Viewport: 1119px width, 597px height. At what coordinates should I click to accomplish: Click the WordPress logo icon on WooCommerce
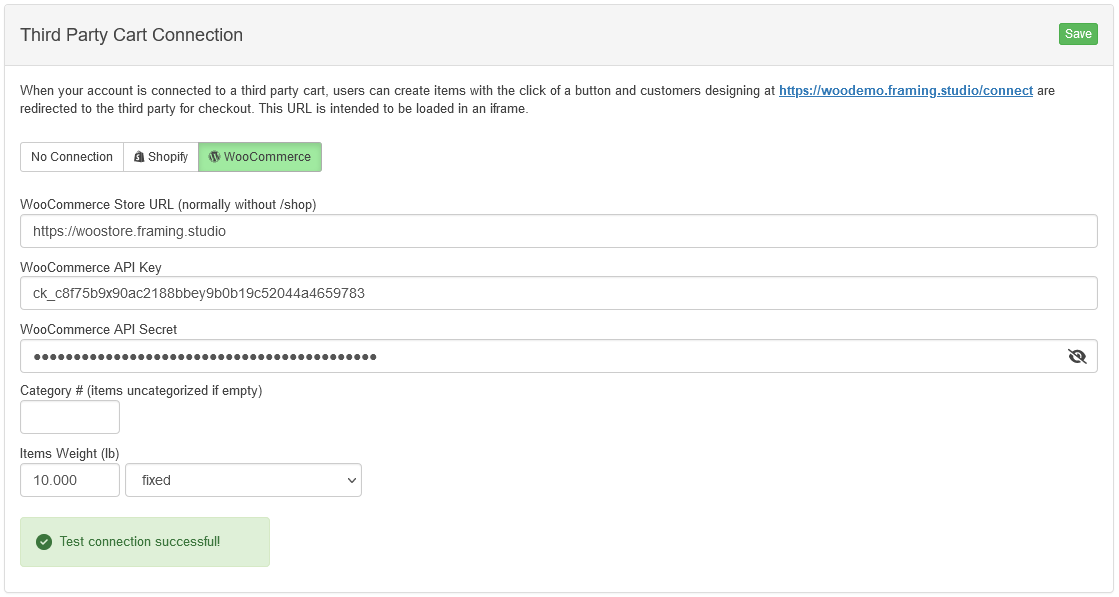214,157
